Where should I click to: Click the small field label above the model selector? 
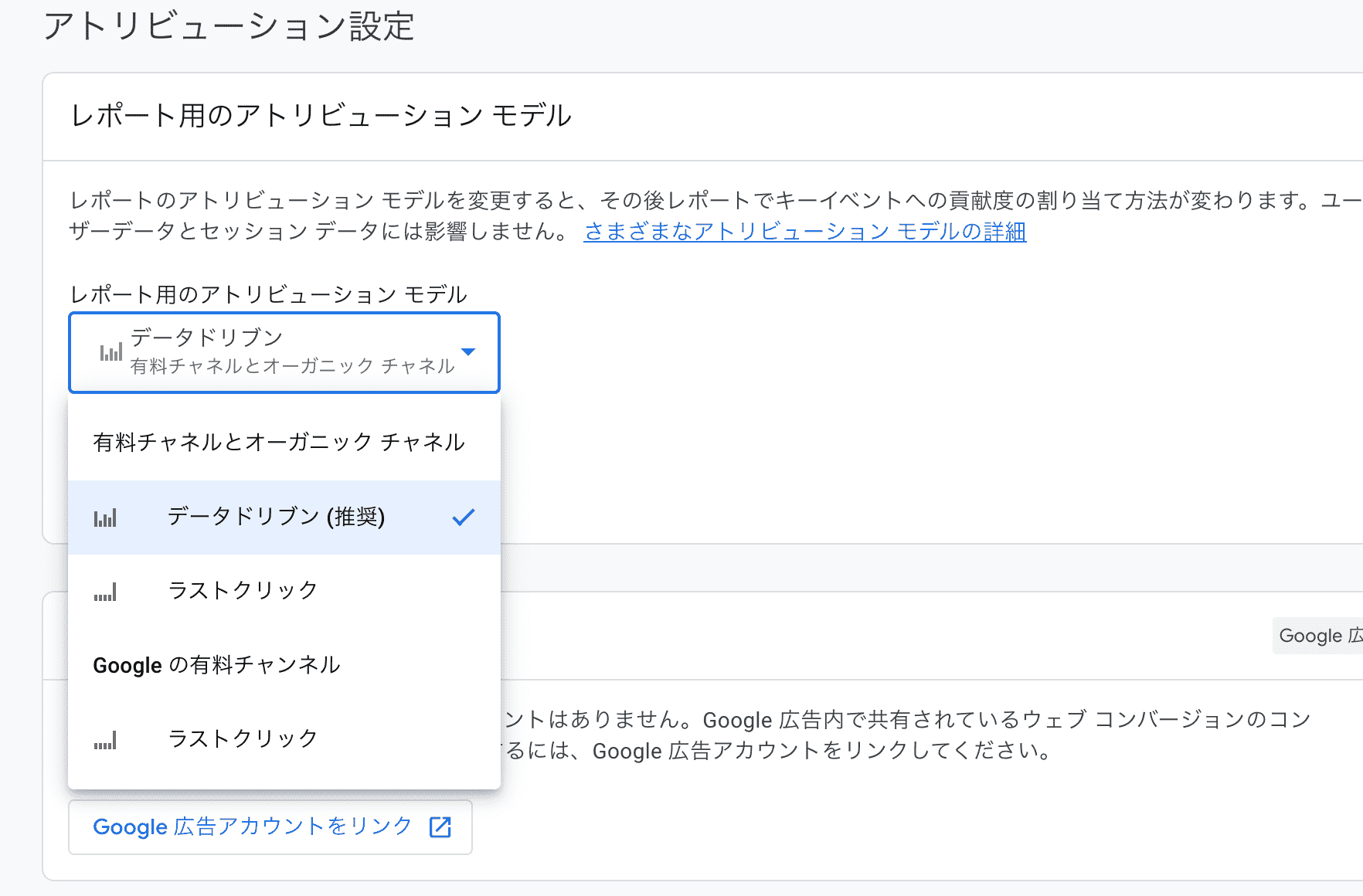(x=268, y=294)
